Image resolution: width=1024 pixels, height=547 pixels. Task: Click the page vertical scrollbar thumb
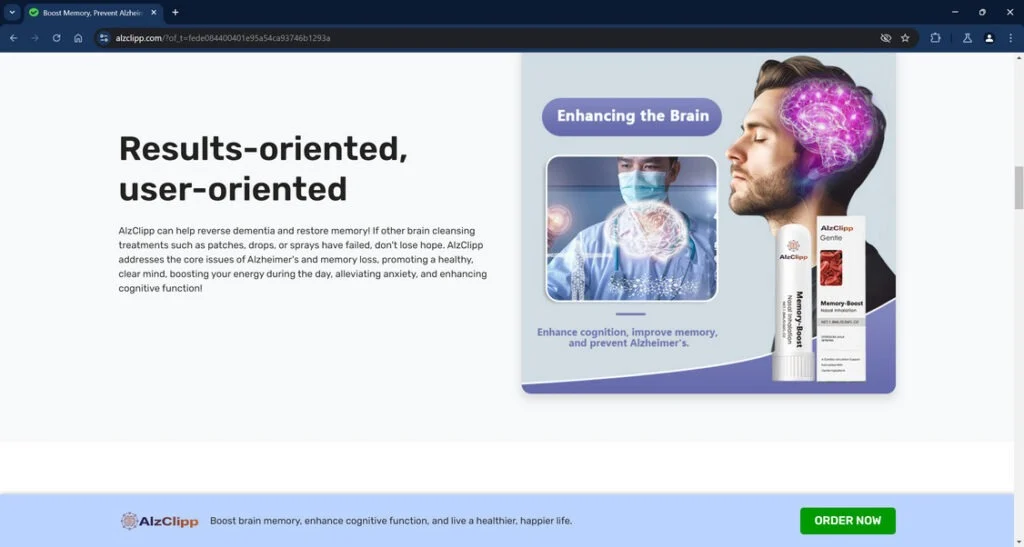point(1018,188)
